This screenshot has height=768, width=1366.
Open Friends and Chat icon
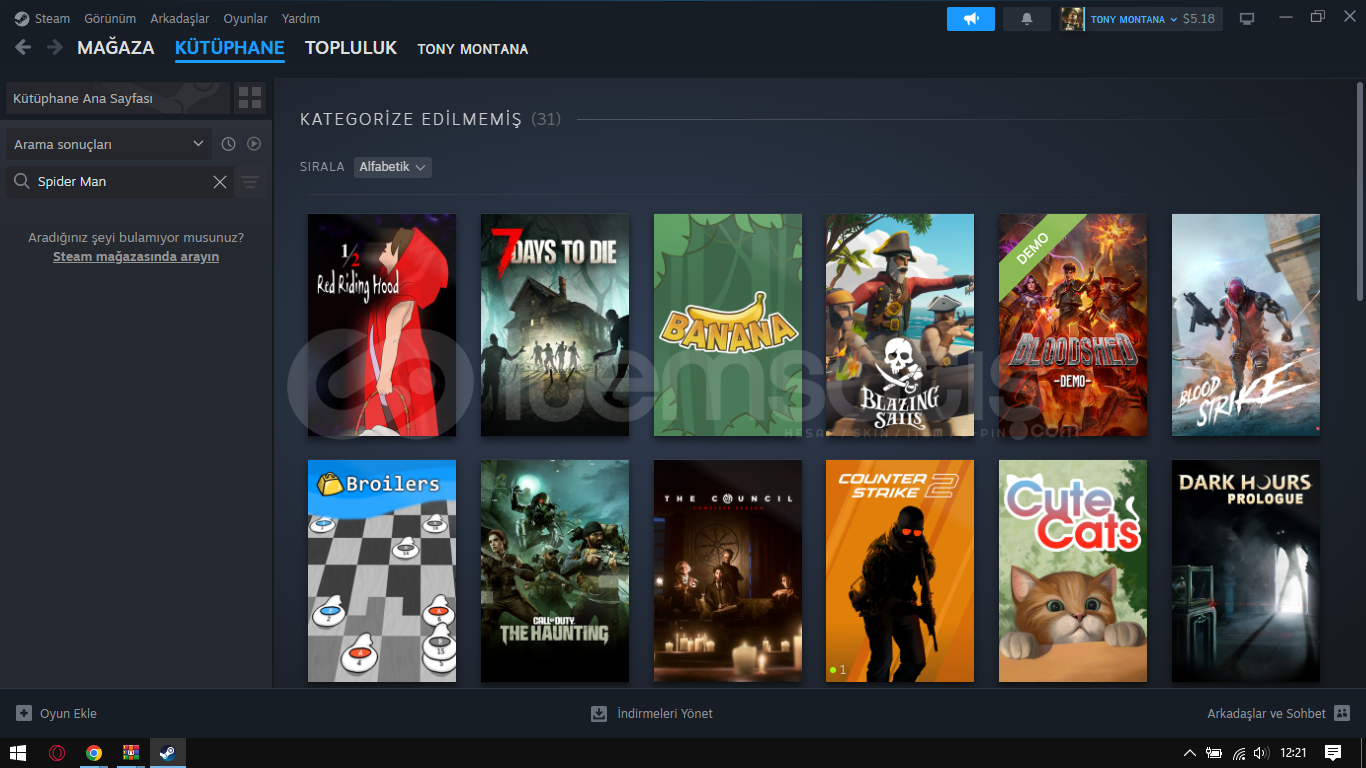tap(1342, 713)
